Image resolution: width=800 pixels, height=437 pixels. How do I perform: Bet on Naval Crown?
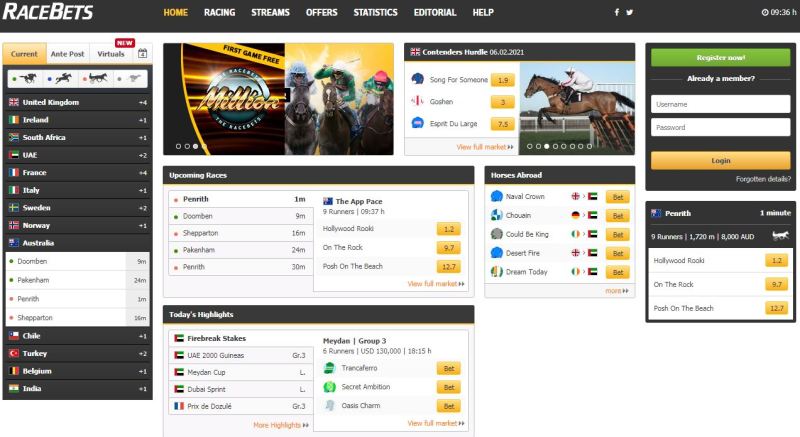coord(617,197)
